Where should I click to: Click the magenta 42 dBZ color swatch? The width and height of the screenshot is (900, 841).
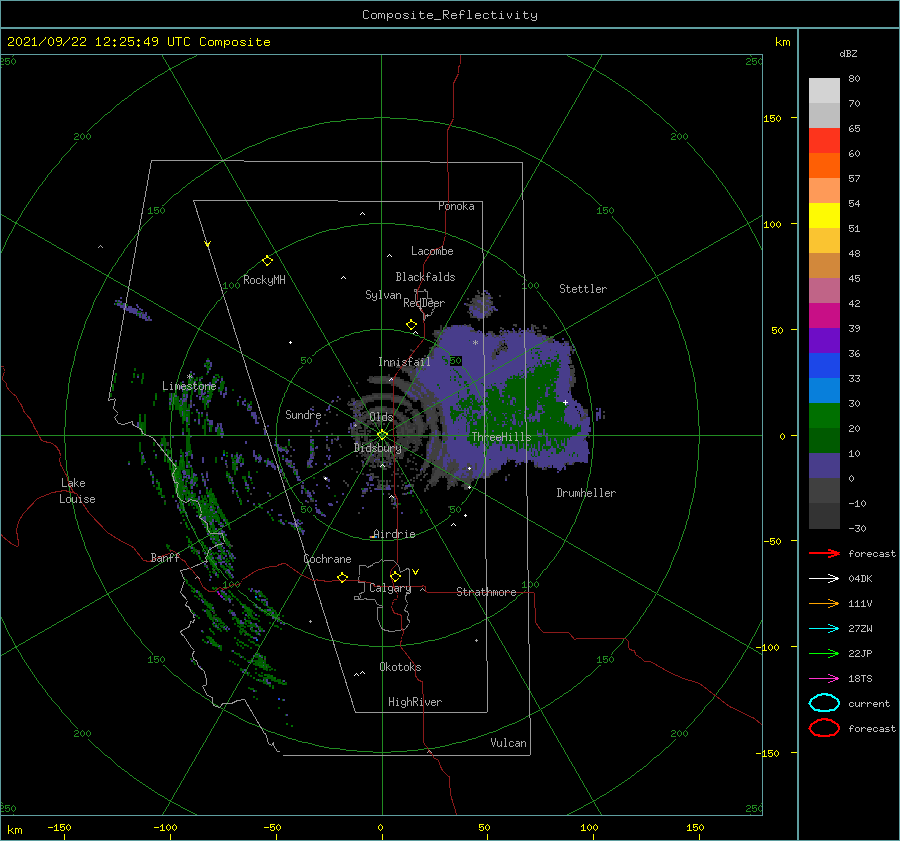point(824,315)
